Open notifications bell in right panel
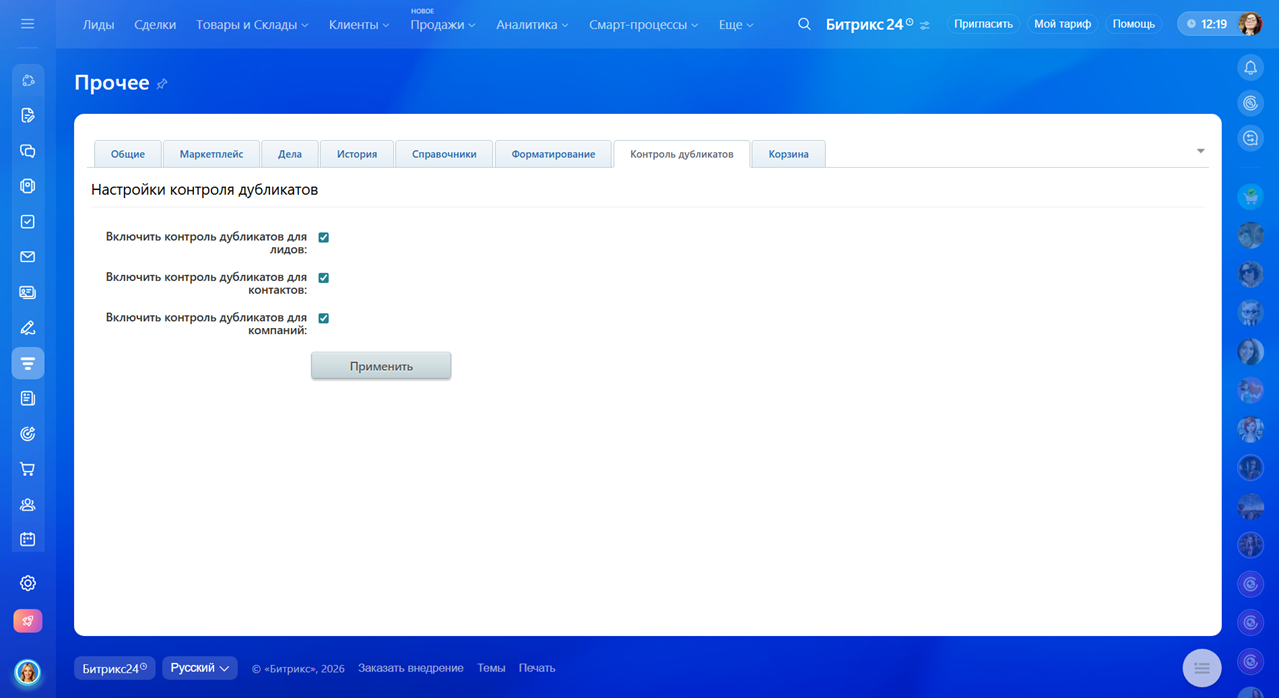This screenshot has width=1279, height=698. (x=1250, y=68)
